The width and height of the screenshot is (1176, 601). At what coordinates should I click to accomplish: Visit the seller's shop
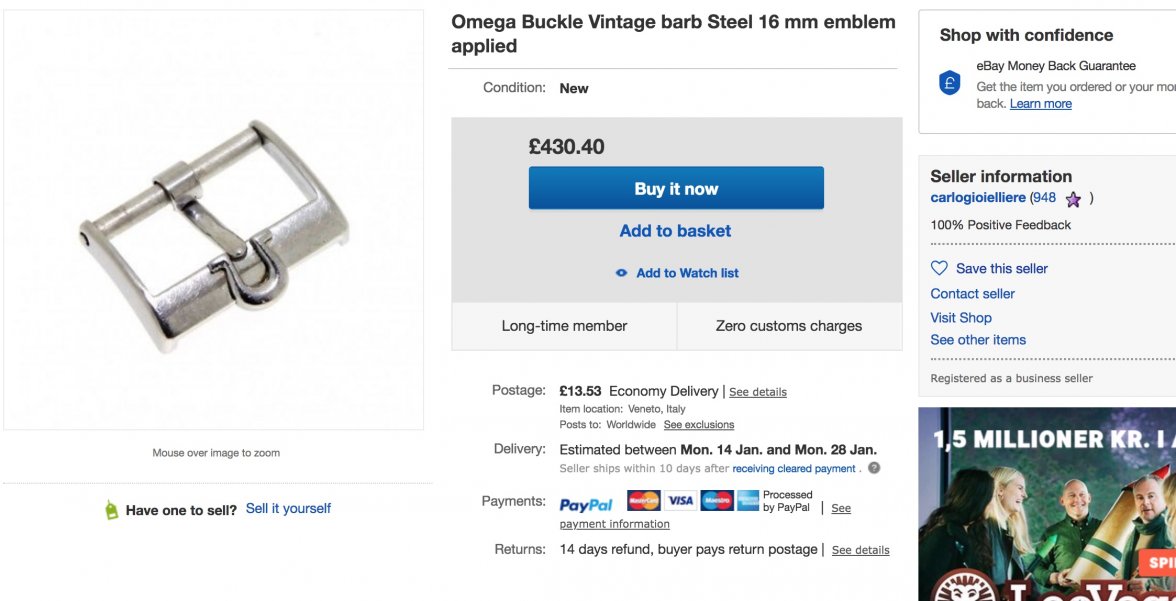coord(961,318)
